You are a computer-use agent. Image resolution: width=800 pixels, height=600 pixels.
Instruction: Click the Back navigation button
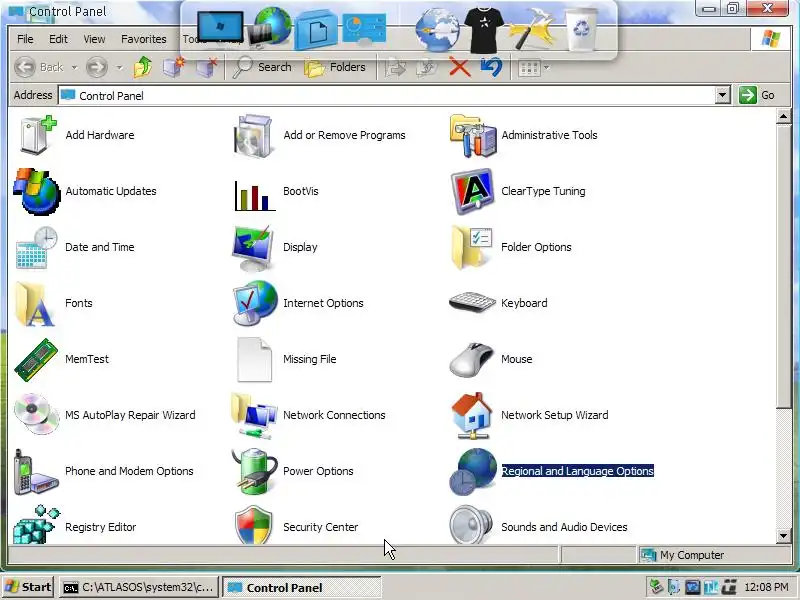(39, 67)
